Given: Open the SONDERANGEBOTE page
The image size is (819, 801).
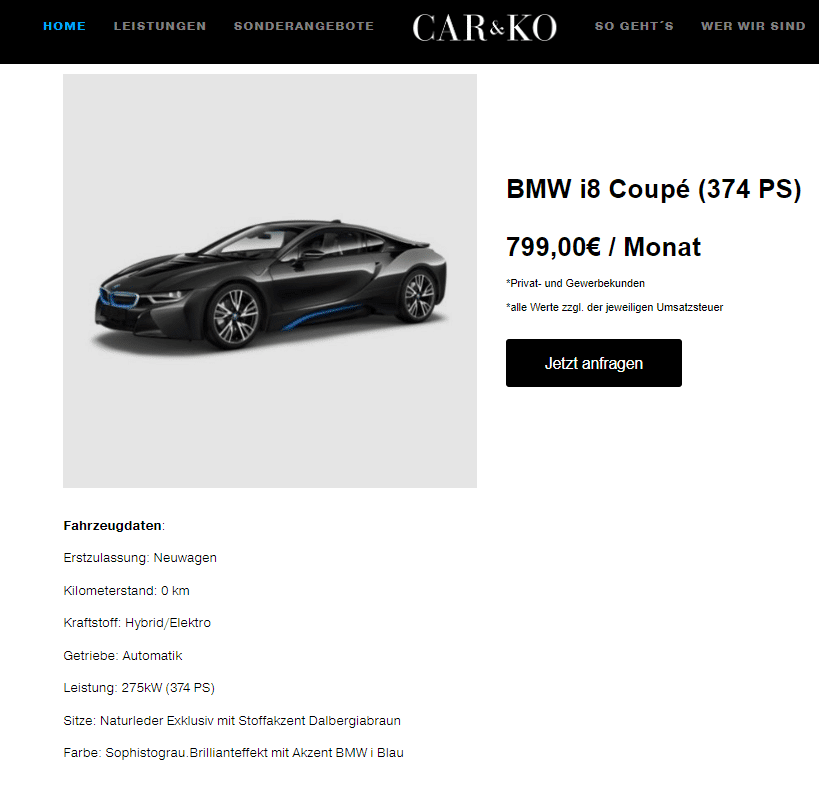Looking at the screenshot, I should (x=304, y=26).
